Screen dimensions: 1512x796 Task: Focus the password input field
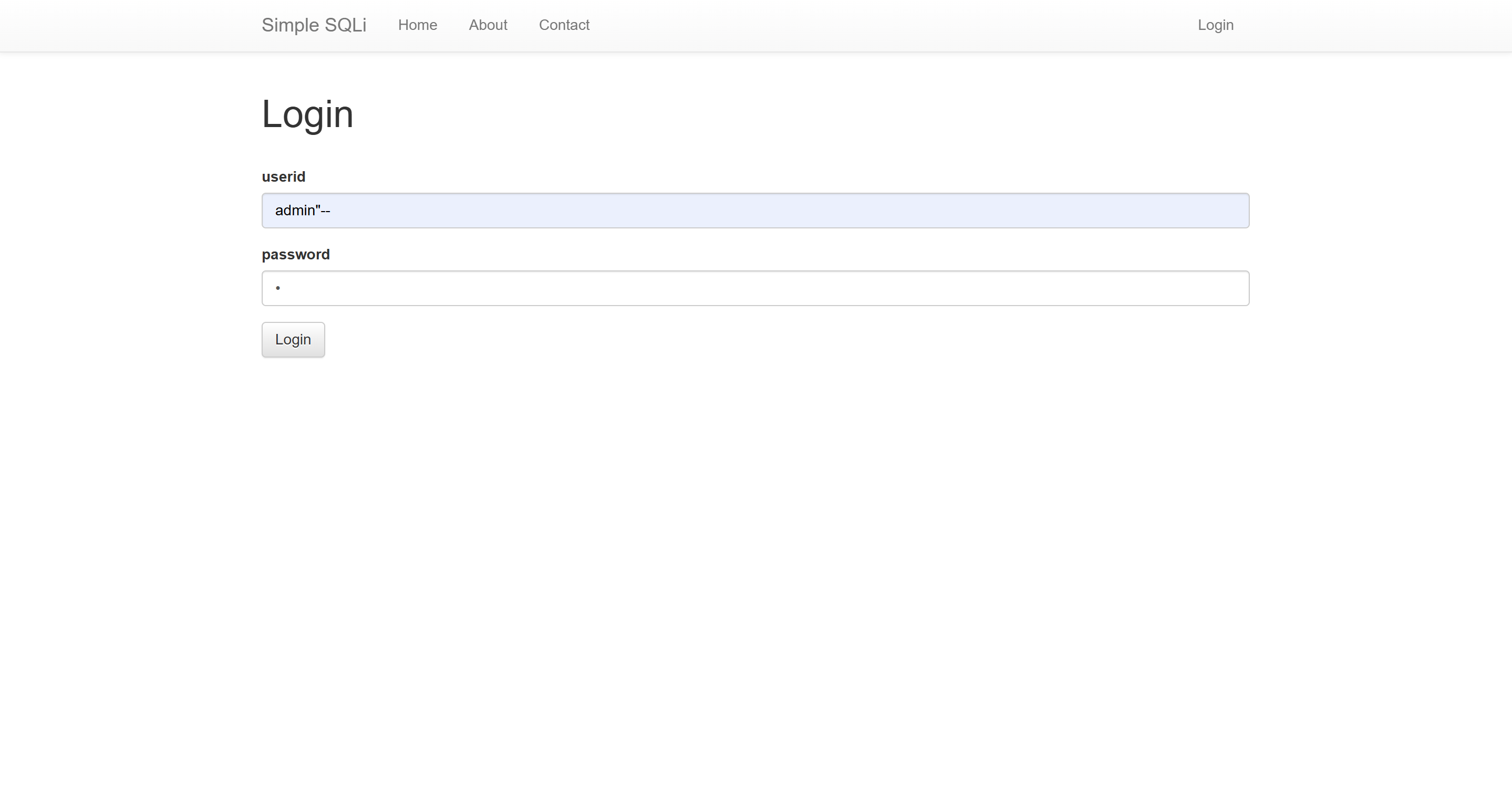(755, 288)
